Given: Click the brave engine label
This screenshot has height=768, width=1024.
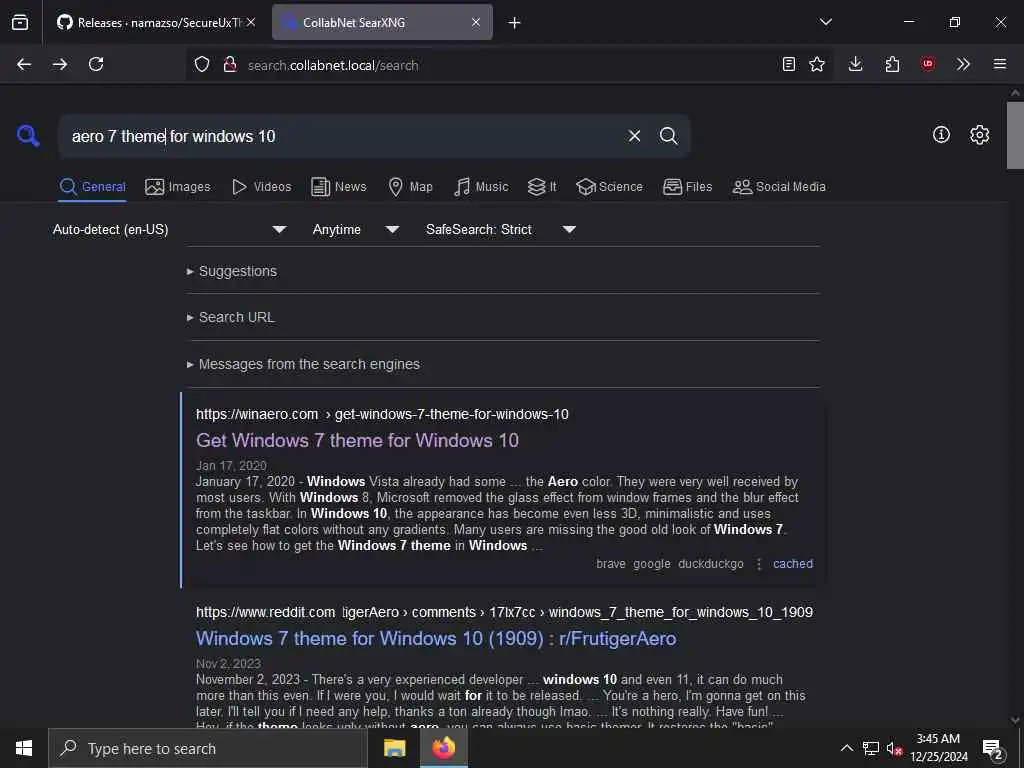Looking at the screenshot, I should pos(611,564).
